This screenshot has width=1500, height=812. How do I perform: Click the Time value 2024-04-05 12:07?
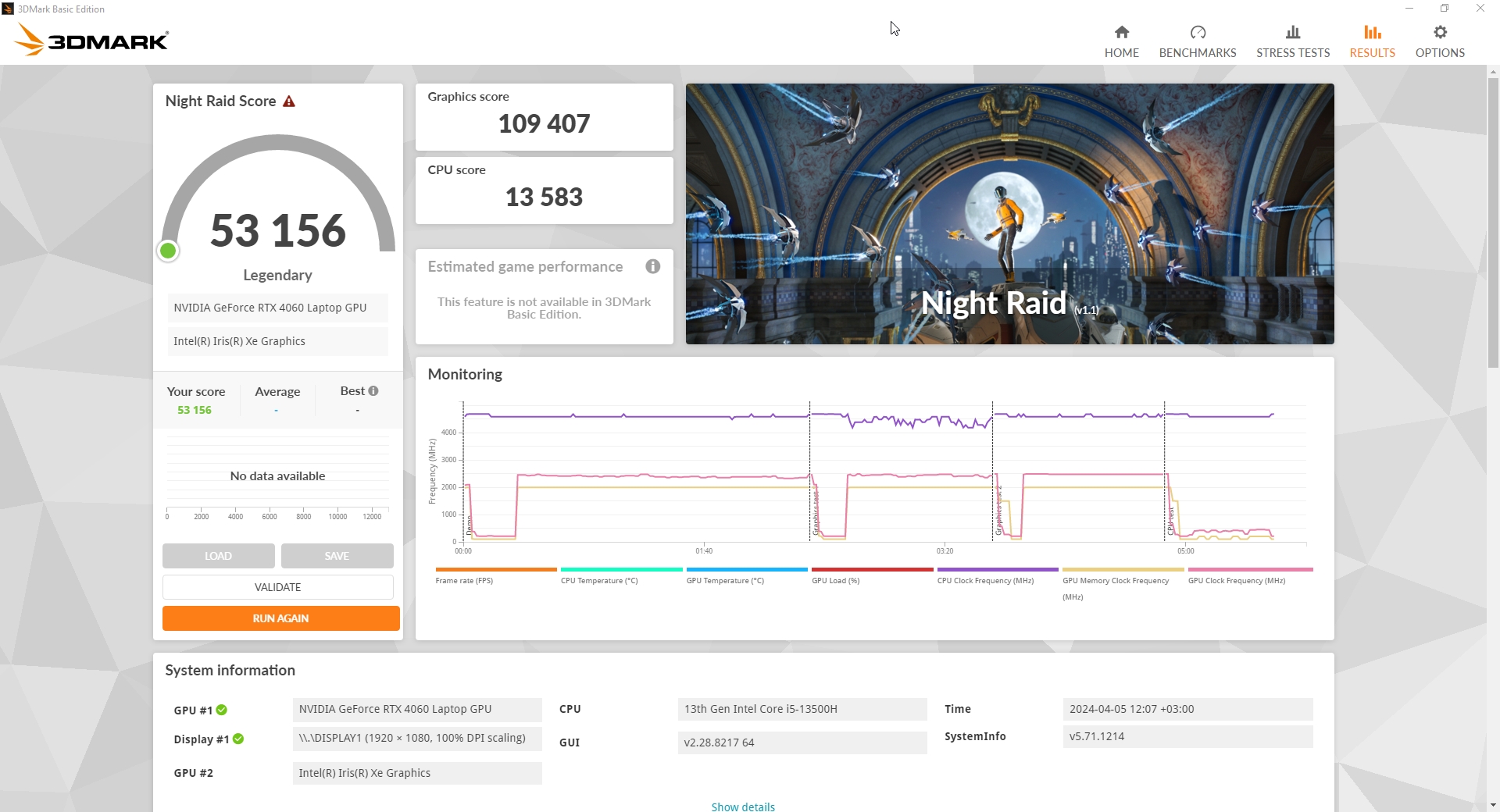coord(1187,709)
